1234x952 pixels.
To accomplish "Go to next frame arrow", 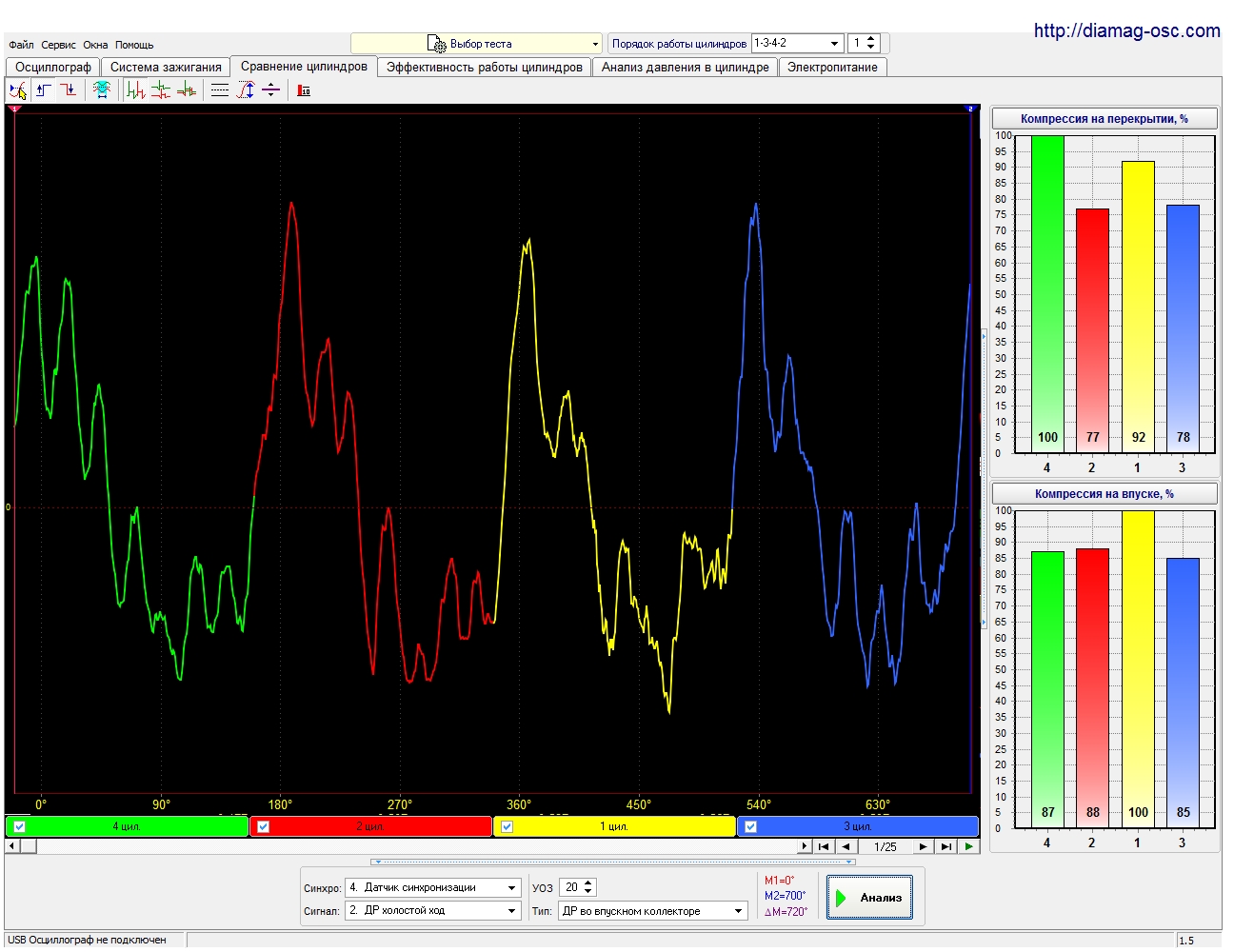I will click(x=923, y=846).
